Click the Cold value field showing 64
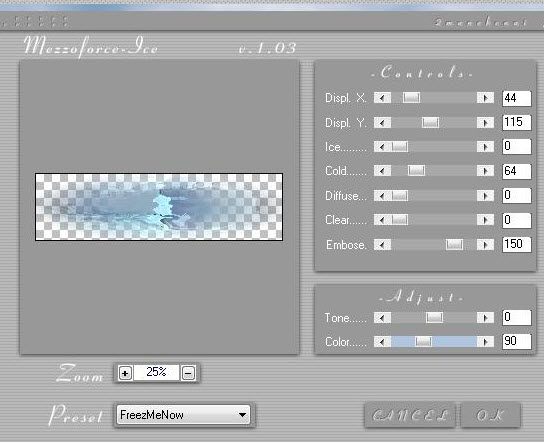 (517, 171)
